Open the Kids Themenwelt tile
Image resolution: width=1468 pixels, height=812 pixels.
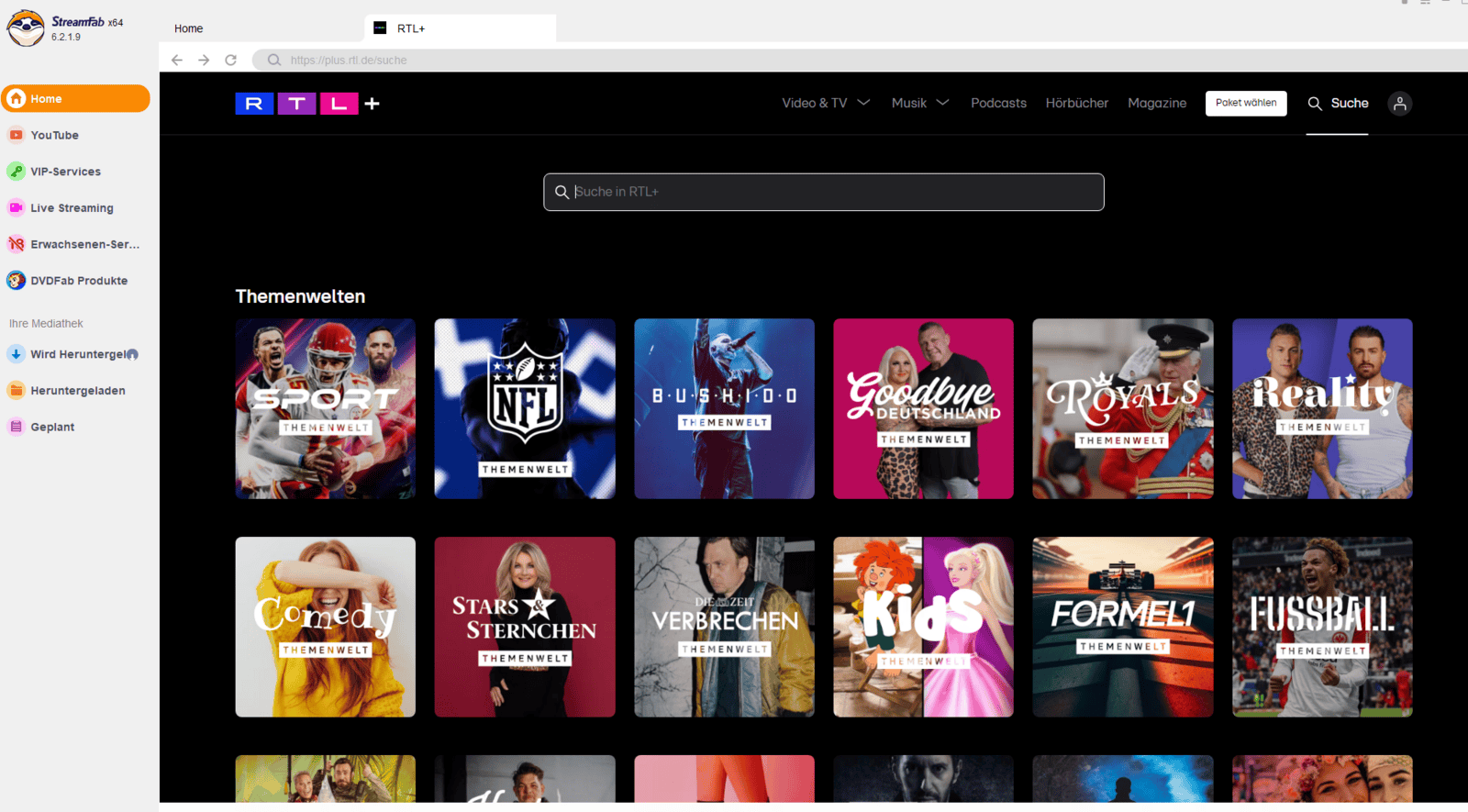tap(923, 627)
